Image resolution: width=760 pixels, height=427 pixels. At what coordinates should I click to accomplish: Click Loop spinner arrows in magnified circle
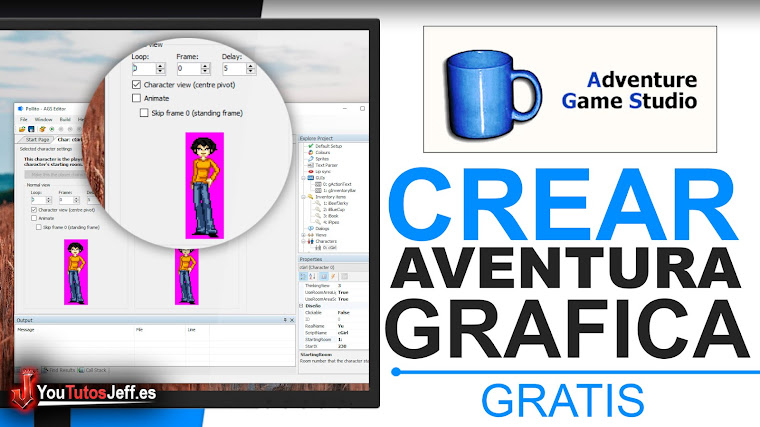click(x=160, y=68)
